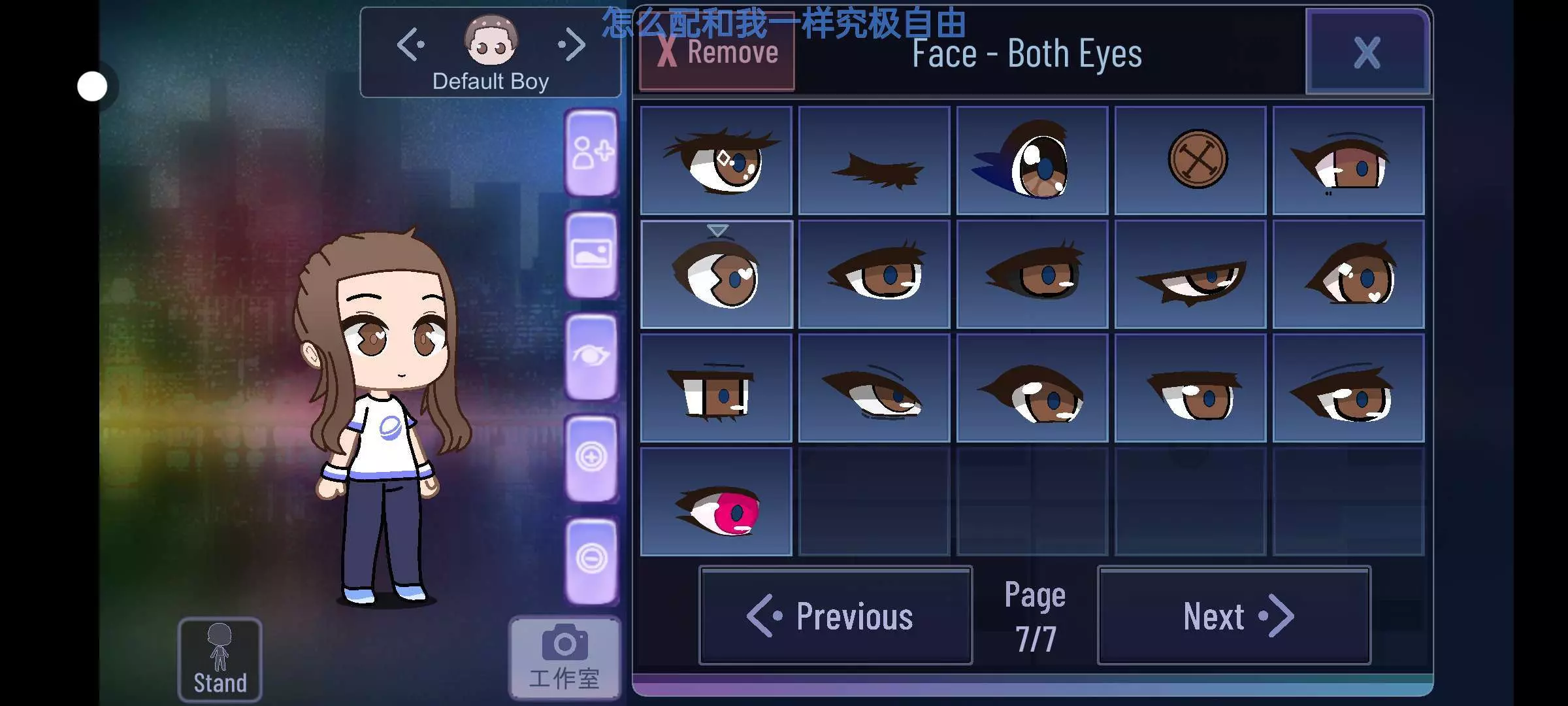The image size is (1568, 706).
Task: Click the zoom in plus icon
Action: (592, 457)
